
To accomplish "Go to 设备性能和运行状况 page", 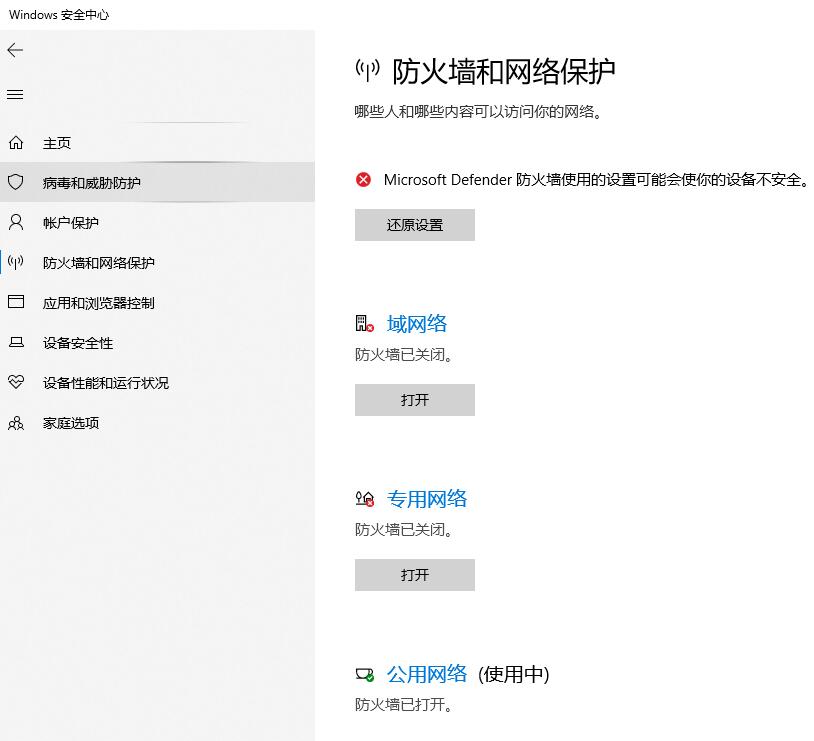I will coord(106,383).
